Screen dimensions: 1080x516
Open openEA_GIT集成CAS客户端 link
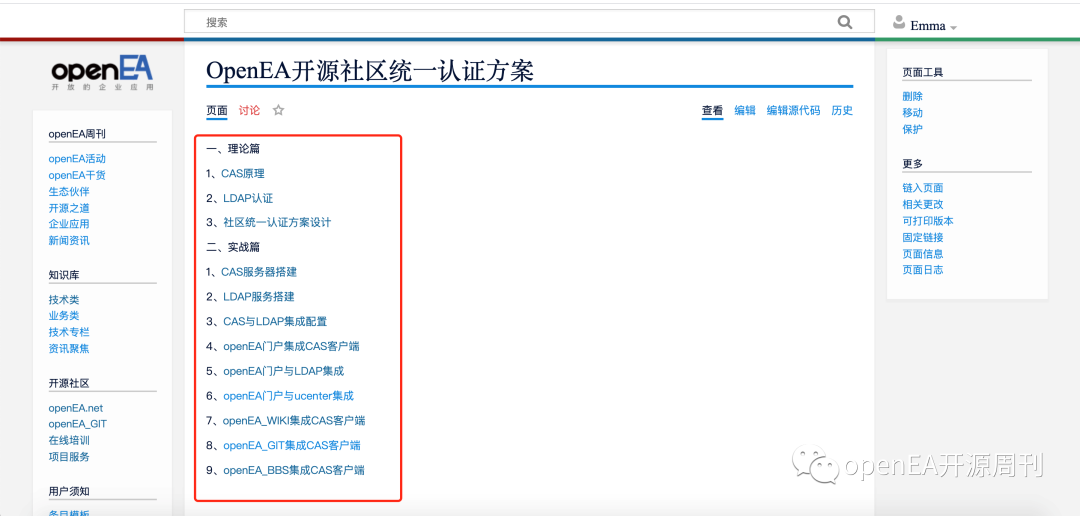pyautogui.click(x=292, y=446)
